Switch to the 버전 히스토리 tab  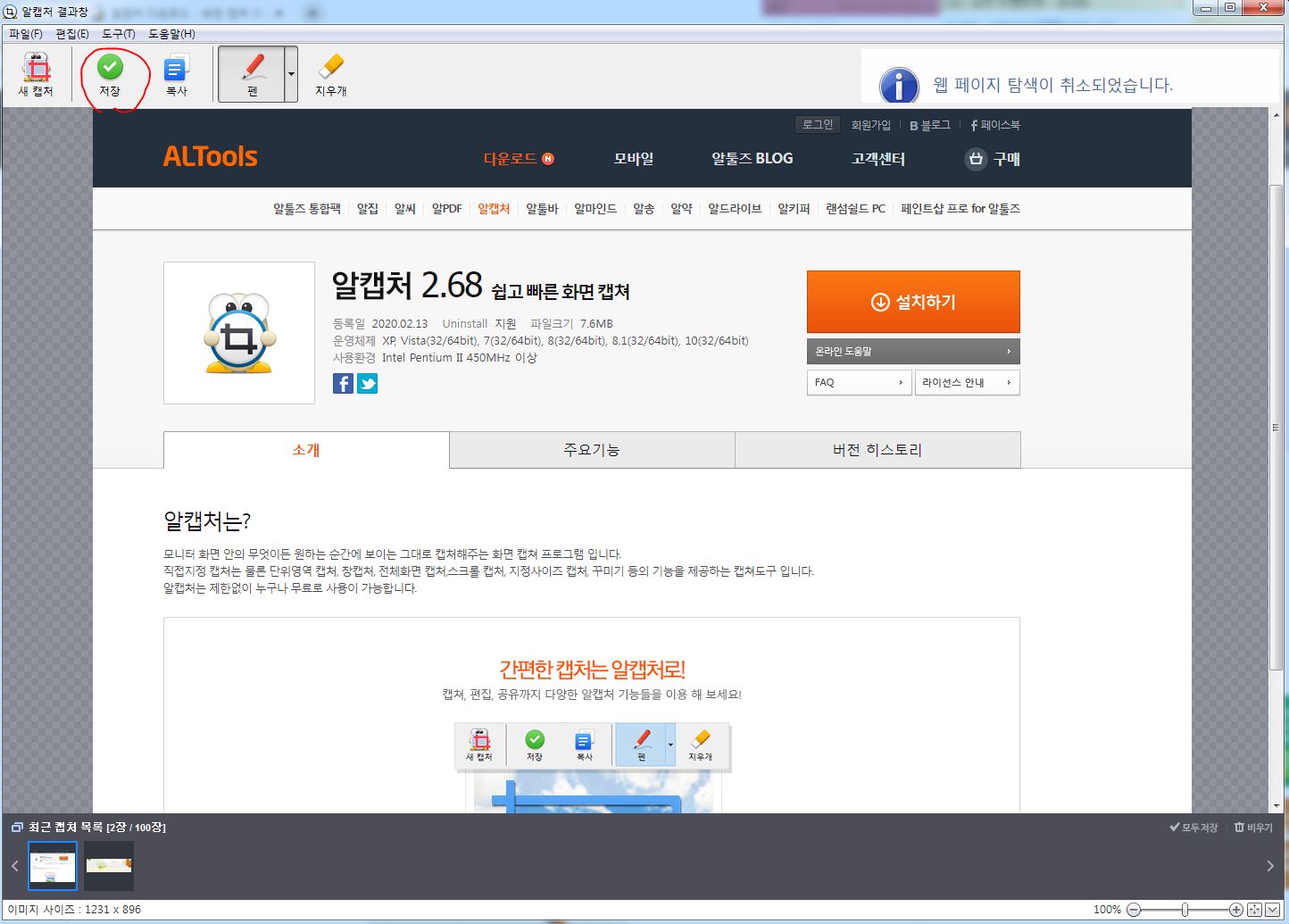(x=877, y=450)
